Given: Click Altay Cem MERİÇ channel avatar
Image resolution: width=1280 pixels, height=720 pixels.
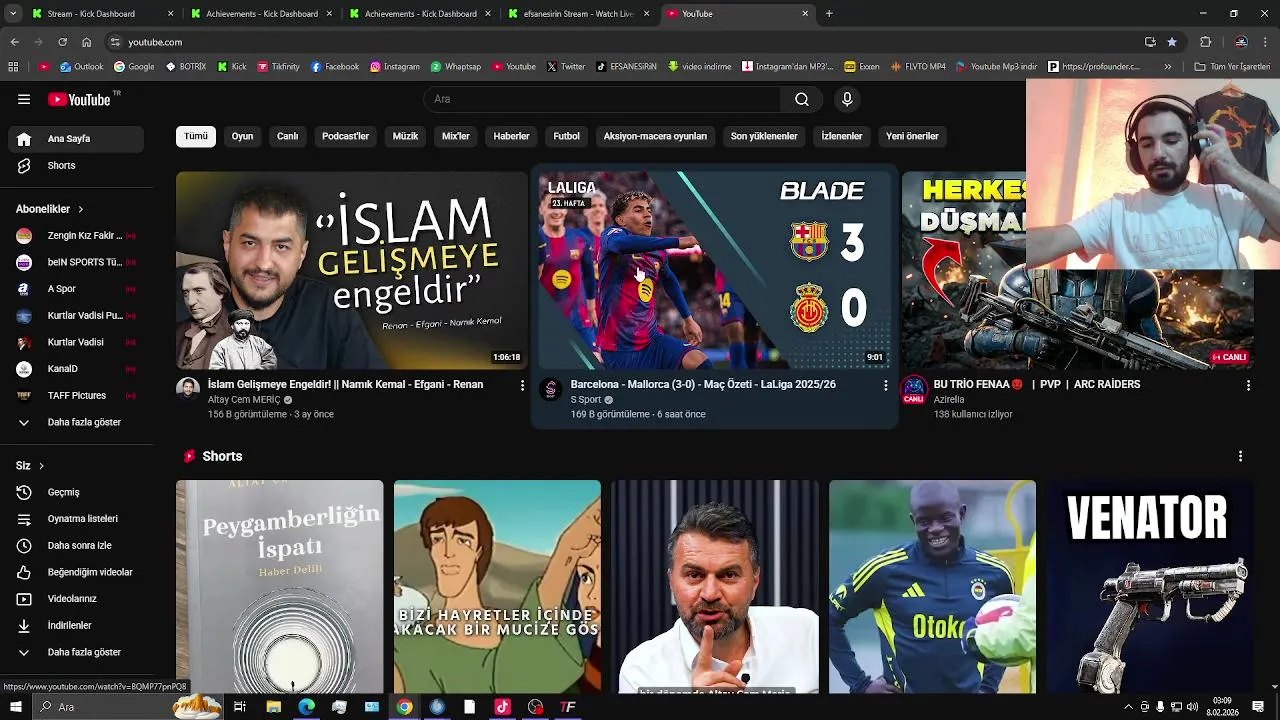Looking at the screenshot, I should 188,389.
